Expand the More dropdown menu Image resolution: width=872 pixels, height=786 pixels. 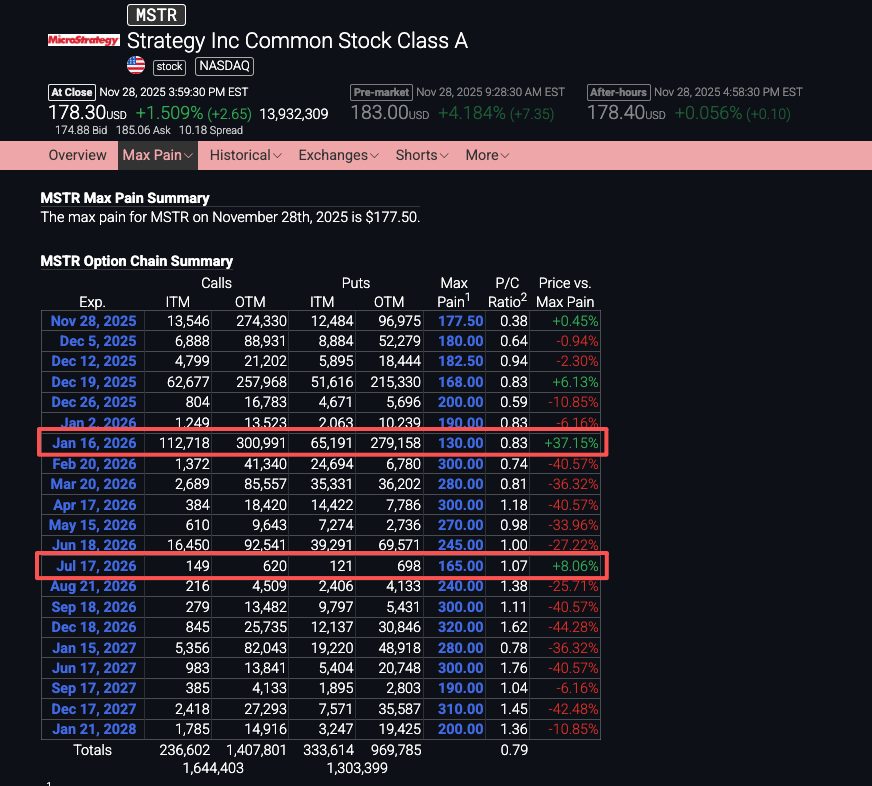pos(487,155)
